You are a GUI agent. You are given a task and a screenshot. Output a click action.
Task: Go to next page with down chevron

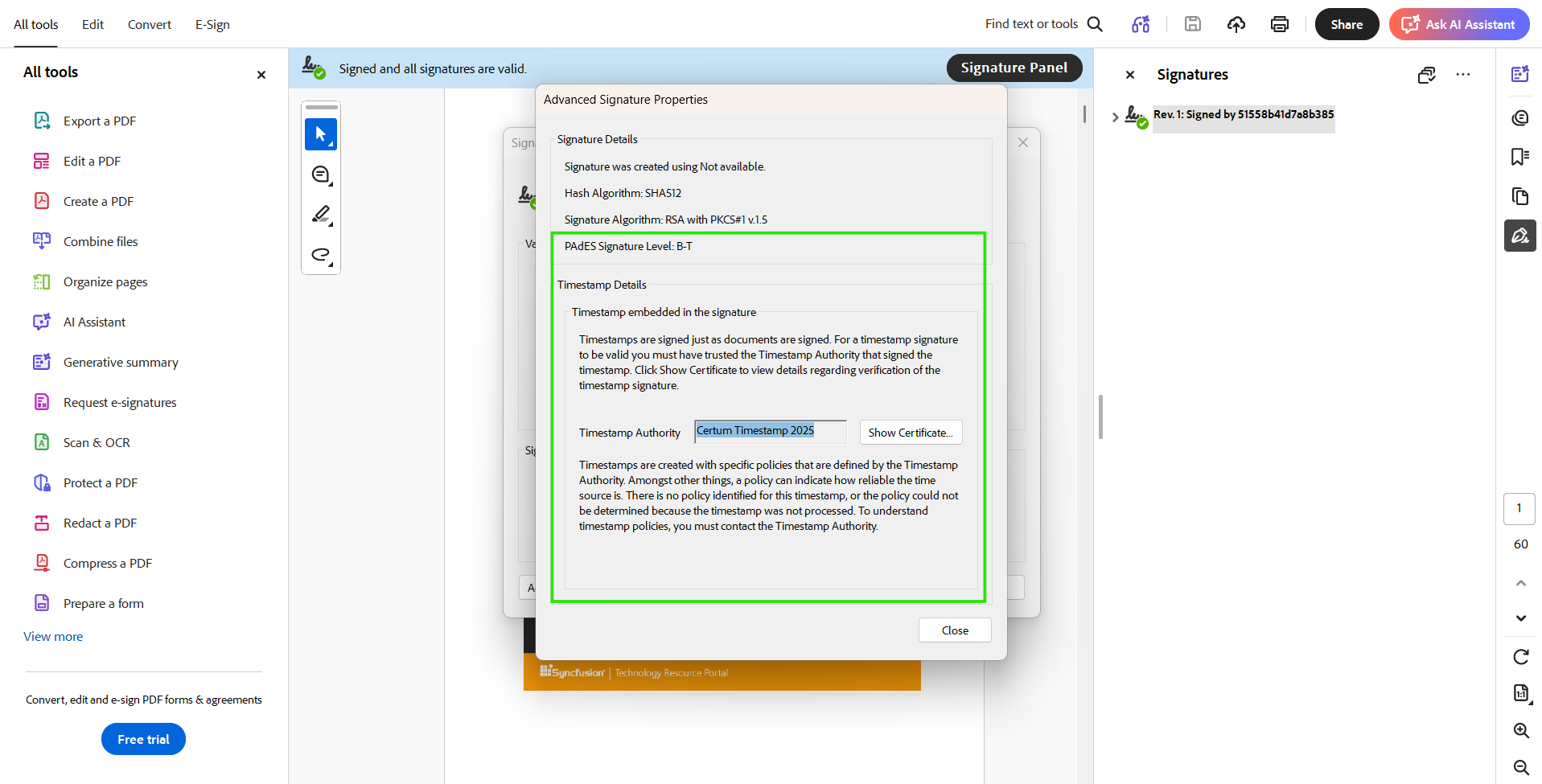1520,618
